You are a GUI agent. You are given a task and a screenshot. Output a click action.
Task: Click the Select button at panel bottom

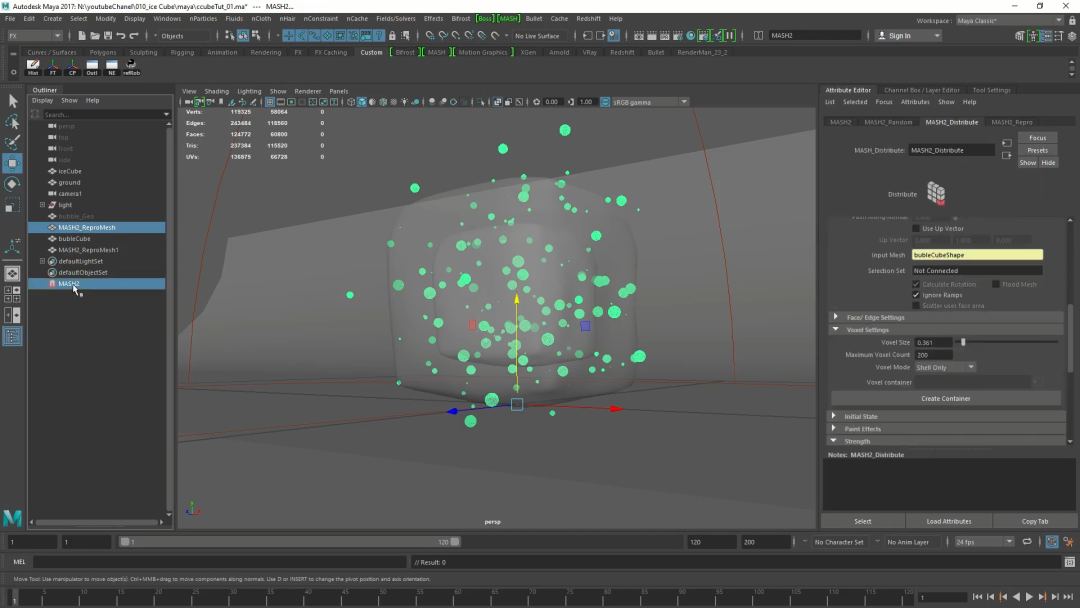coord(862,521)
